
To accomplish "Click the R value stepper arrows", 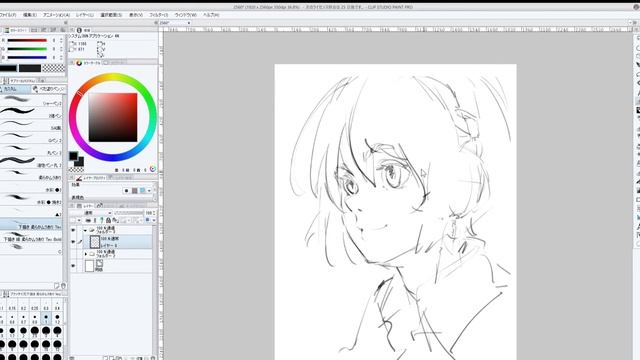I will pyautogui.click(x=62, y=40).
